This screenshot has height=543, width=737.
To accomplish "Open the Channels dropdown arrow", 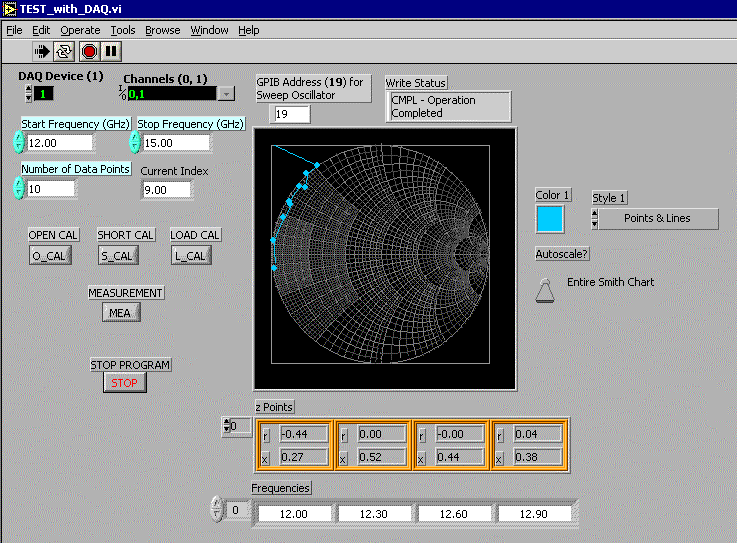I will point(226,93).
